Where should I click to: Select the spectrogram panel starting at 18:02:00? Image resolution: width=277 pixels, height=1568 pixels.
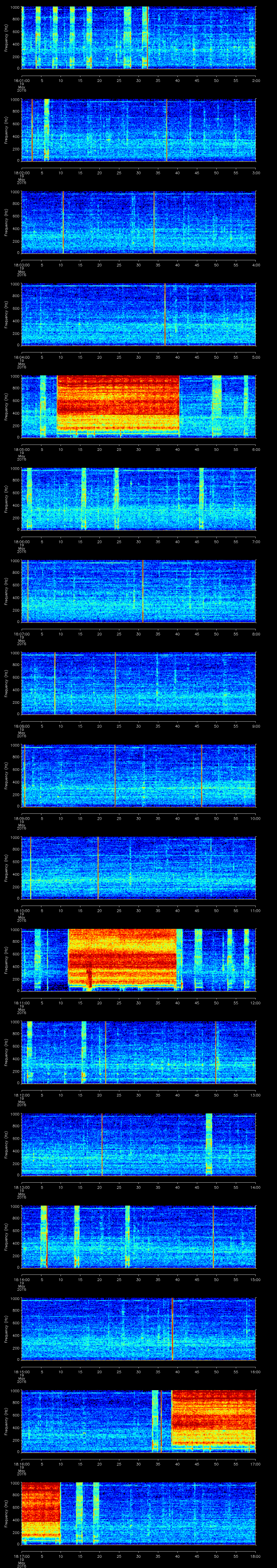pos(139,130)
